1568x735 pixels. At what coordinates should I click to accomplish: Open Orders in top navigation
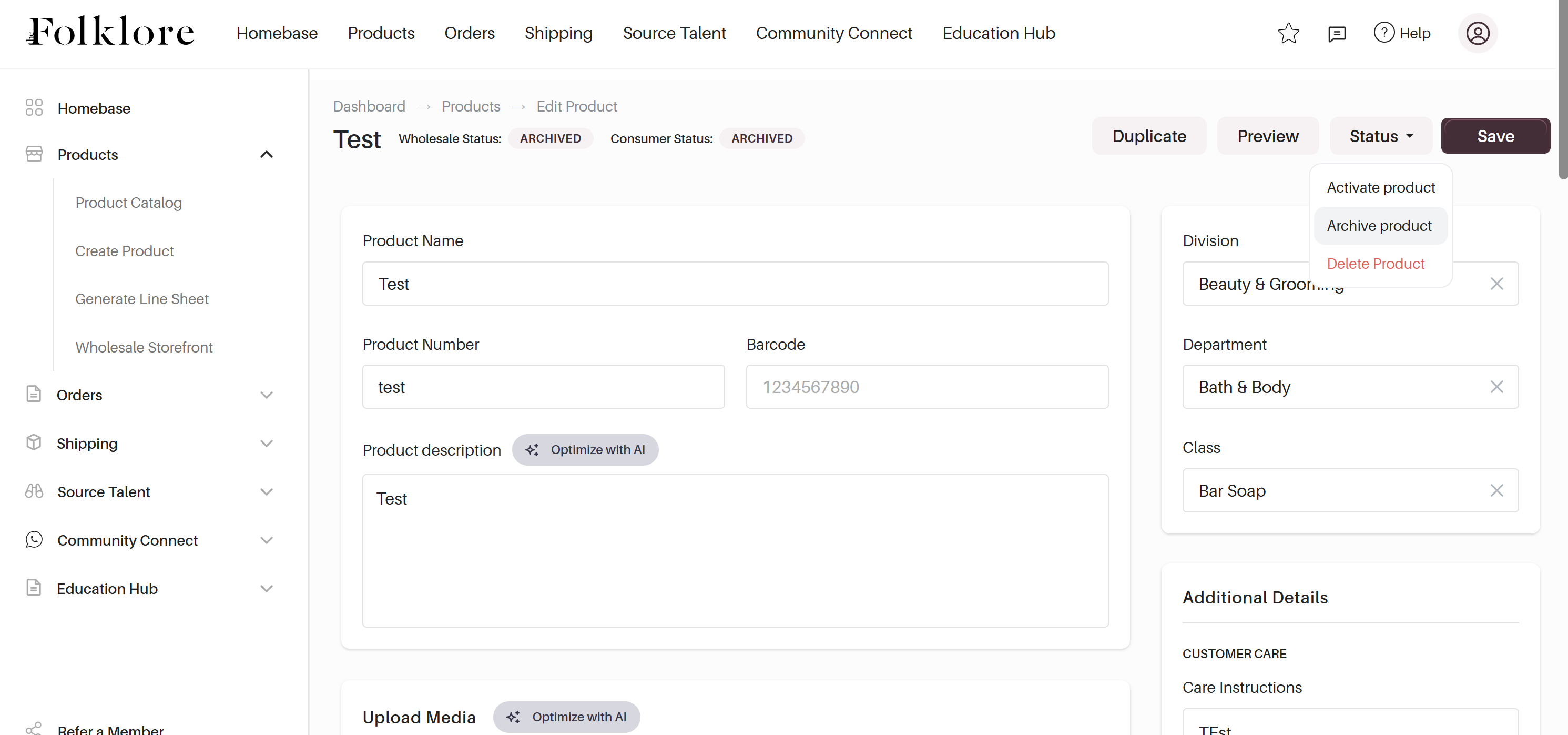point(470,33)
